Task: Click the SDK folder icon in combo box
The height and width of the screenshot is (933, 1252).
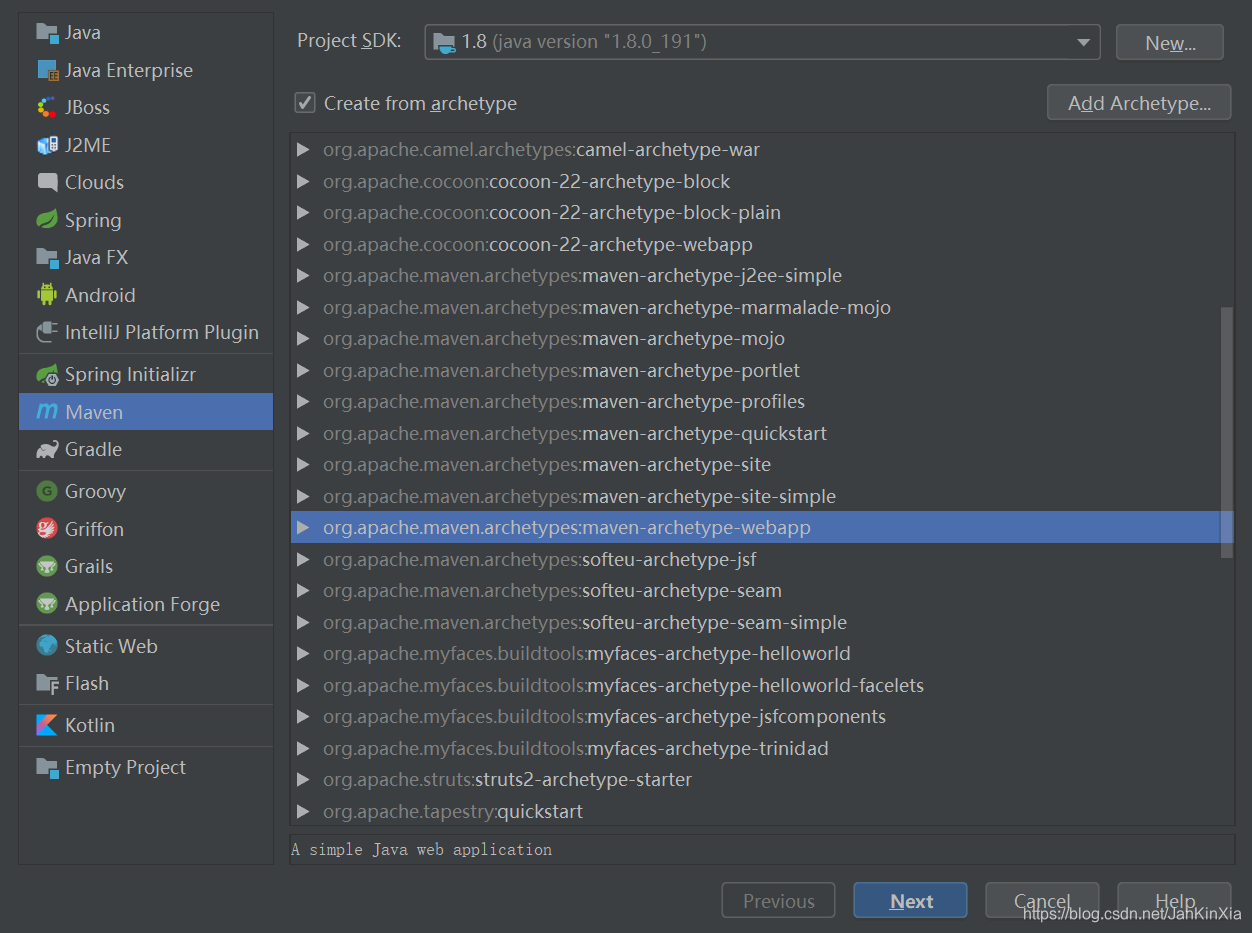Action: [x=444, y=41]
